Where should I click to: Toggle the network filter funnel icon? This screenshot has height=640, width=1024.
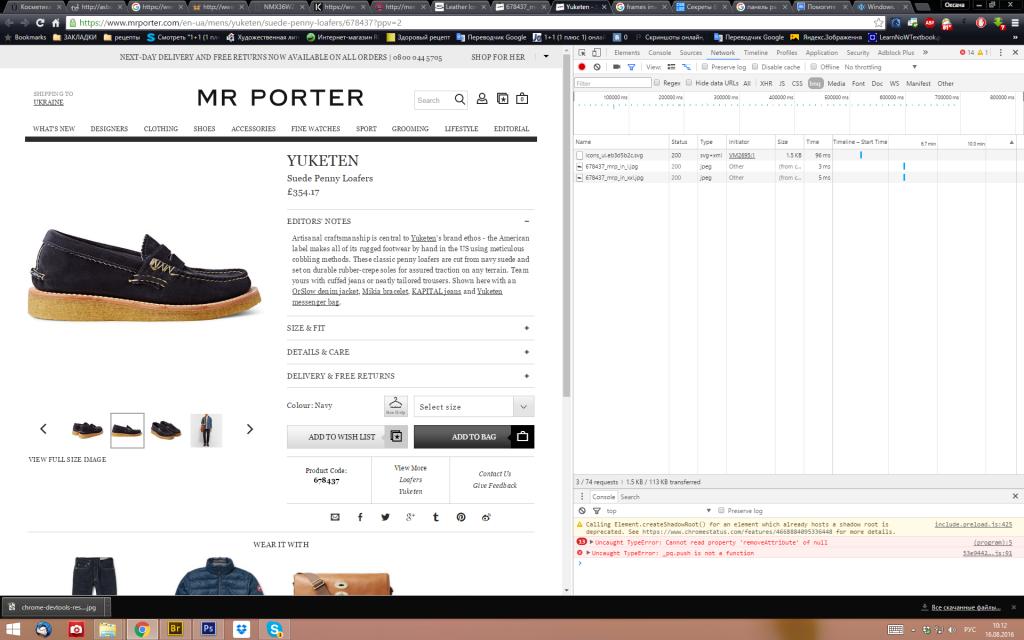coord(630,67)
